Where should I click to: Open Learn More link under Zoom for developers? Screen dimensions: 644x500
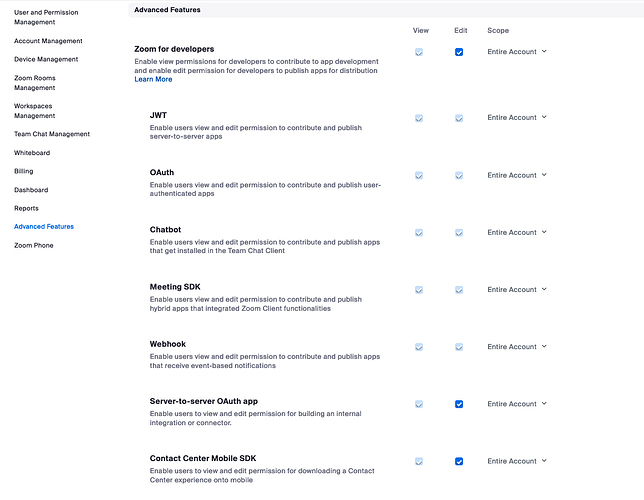(x=153, y=79)
